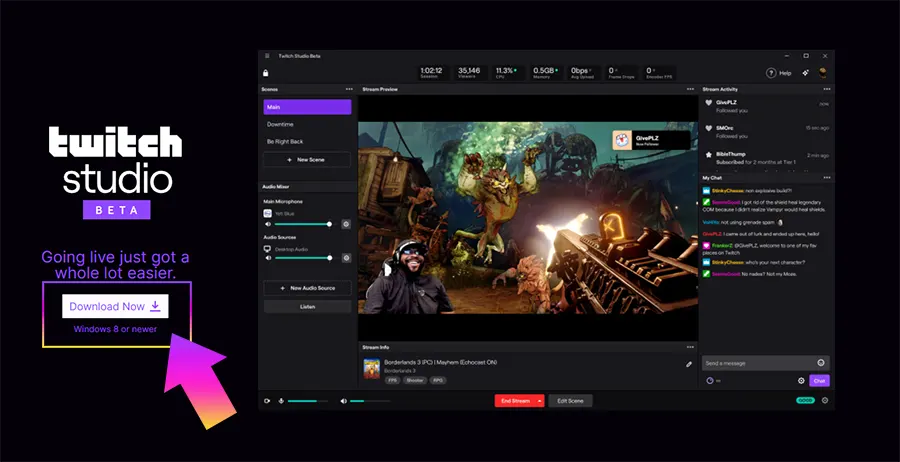The height and width of the screenshot is (462, 900).
Task: Click the 0bps Avg Upload stat
Action: [x=581, y=72]
